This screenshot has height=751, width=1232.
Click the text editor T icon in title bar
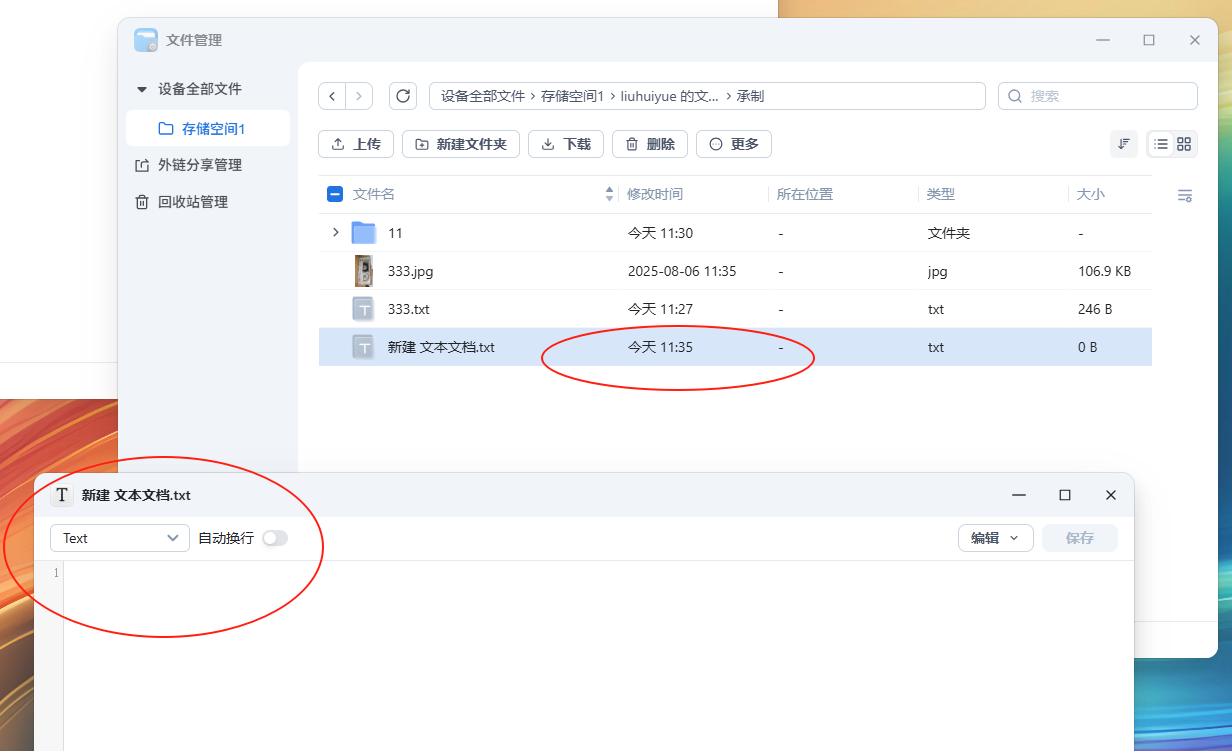(62, 495)
